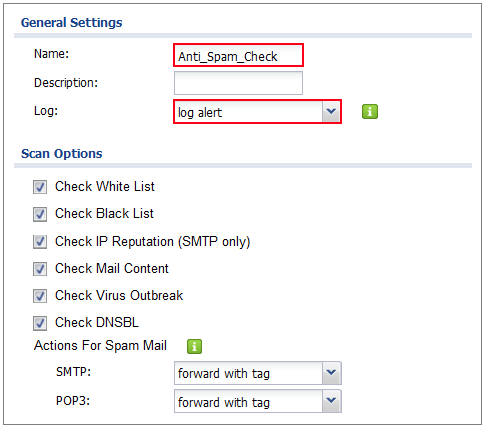495x431 pixels.
Task: Click the POP3 dropdown arrow button
Action: point(331,401)
